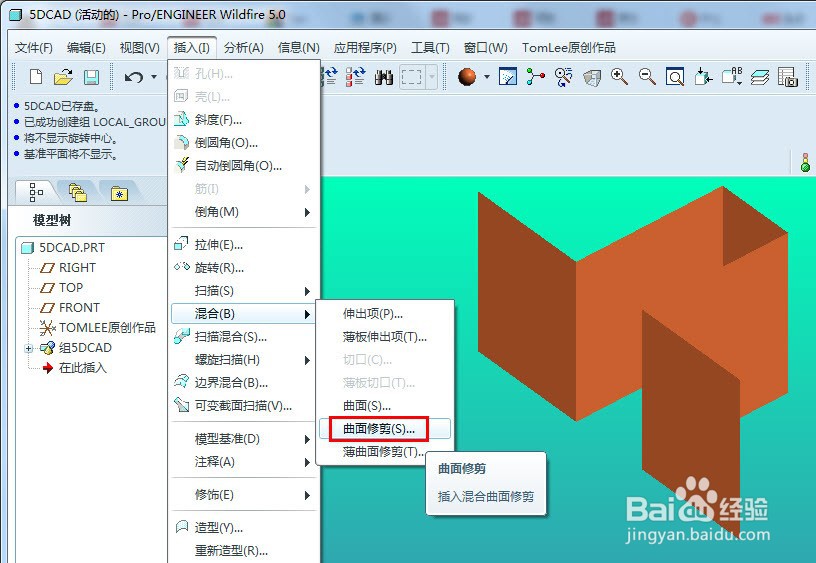The height and width of the screenshot is (563, 816).
Task: Click the Zoom In magnifier icon
Action: pos(619,77)
